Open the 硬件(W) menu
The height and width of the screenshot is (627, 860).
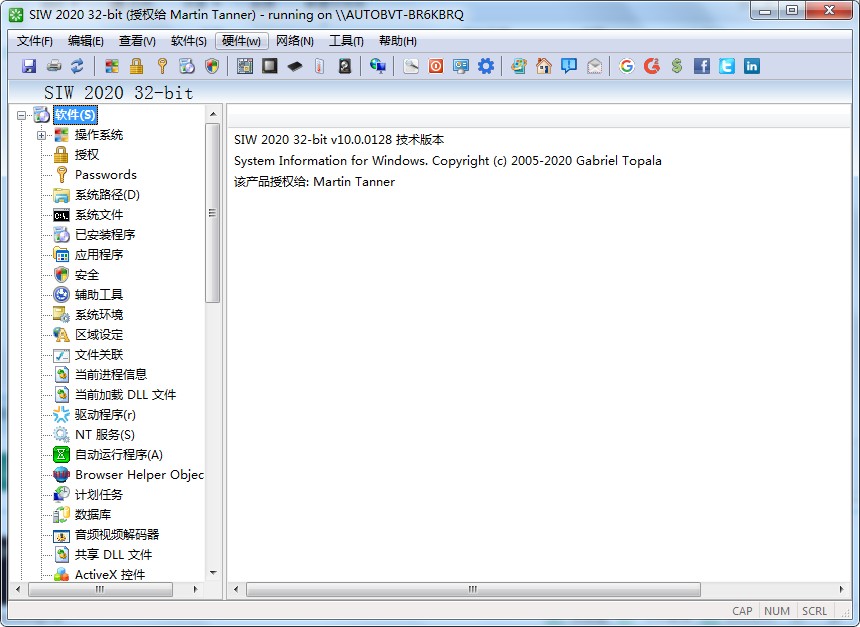click(x=241, y=41)
